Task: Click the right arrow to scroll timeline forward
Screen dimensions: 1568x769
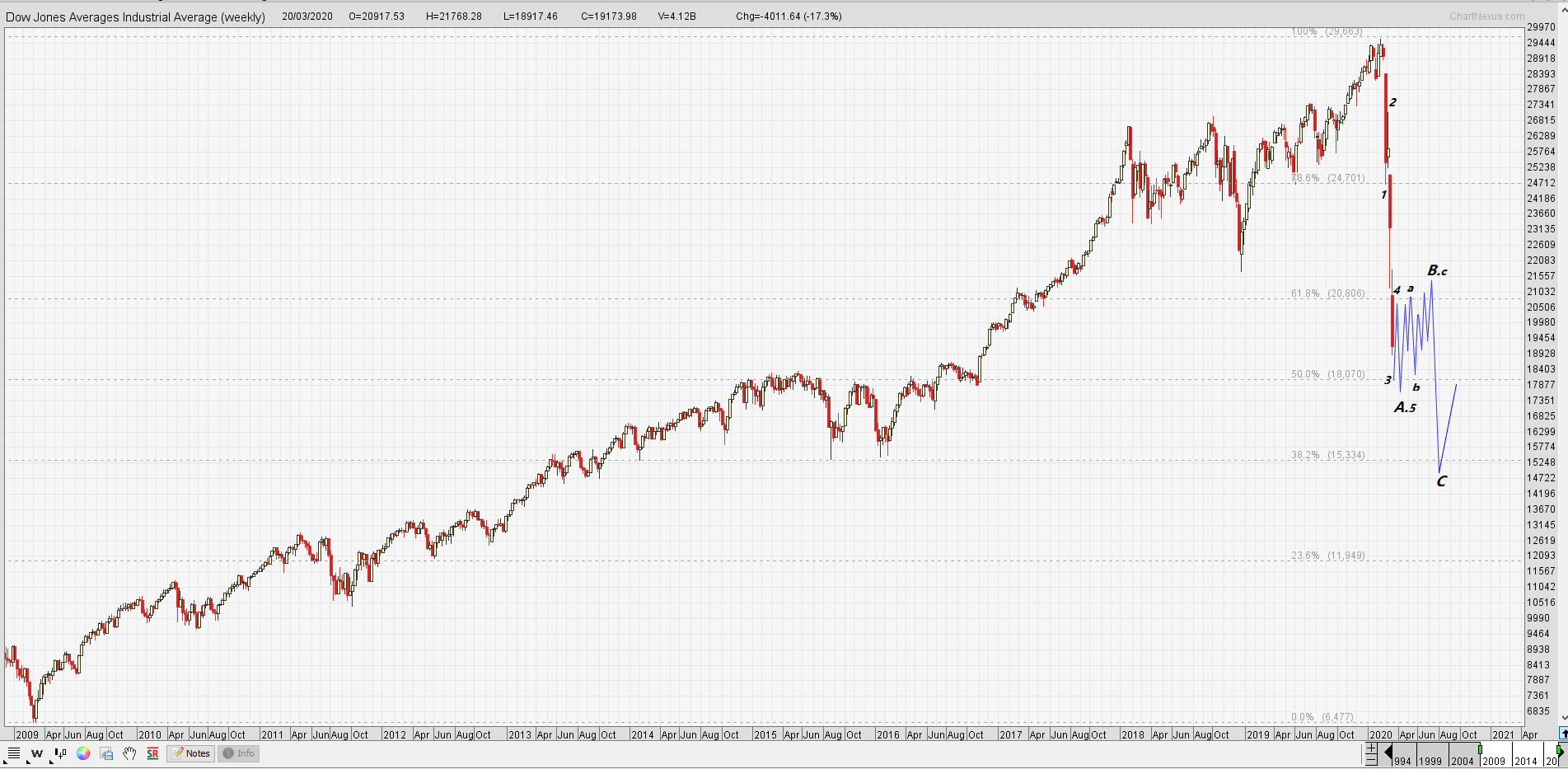Action: (x=1561, y=752)
